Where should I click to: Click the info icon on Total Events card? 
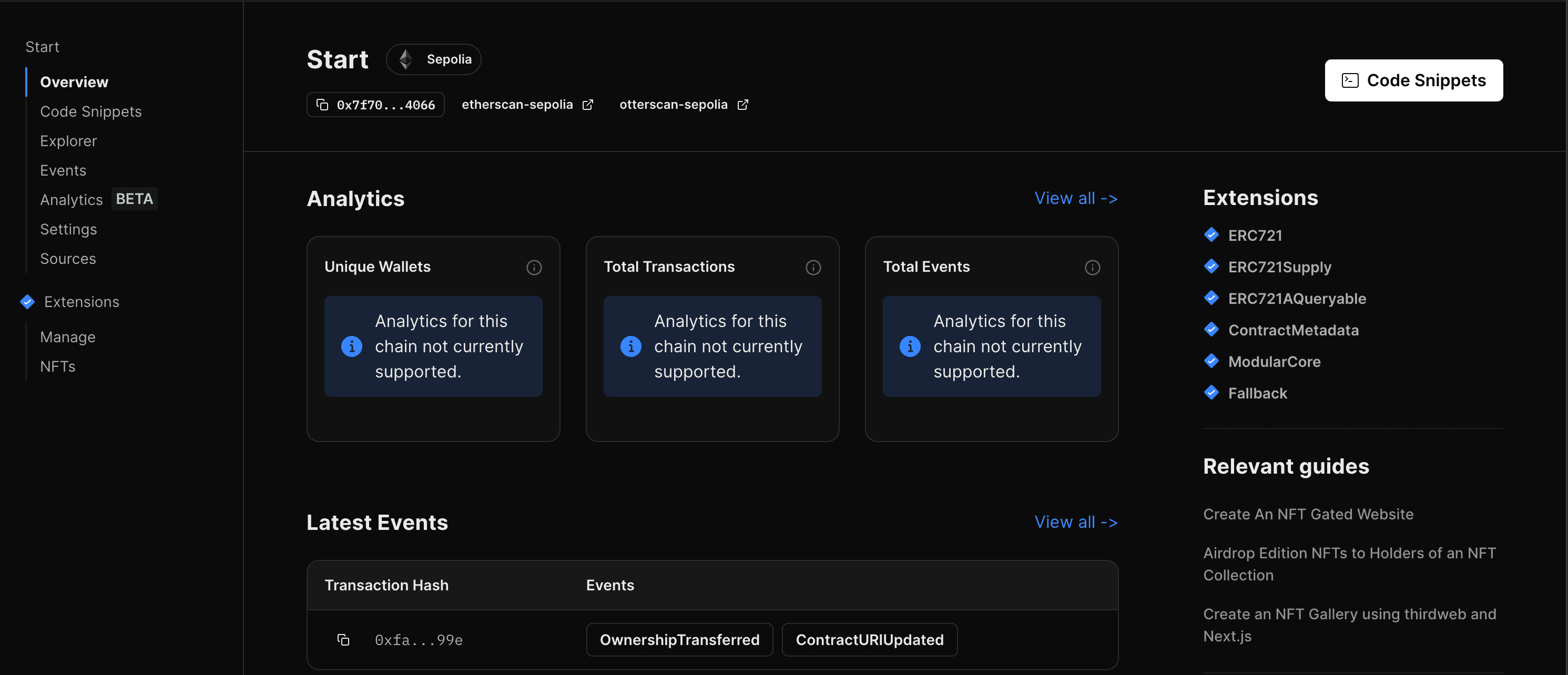(x=1092, y=267)
